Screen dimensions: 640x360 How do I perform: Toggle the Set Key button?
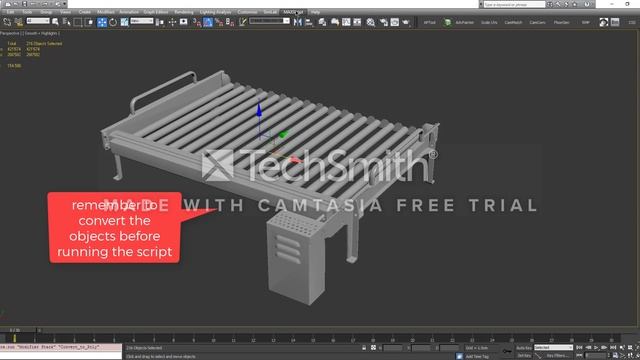tap(524, 356)
